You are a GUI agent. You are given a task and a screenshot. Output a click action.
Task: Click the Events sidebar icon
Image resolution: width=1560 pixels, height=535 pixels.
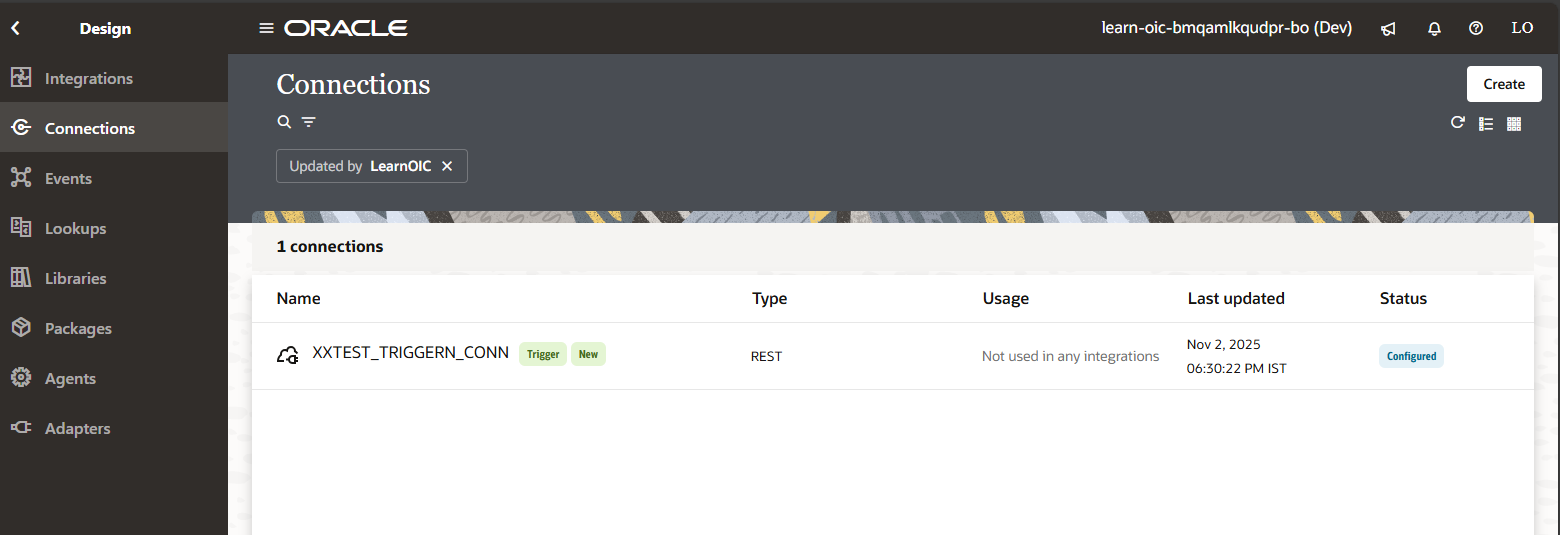pos(20,178)
